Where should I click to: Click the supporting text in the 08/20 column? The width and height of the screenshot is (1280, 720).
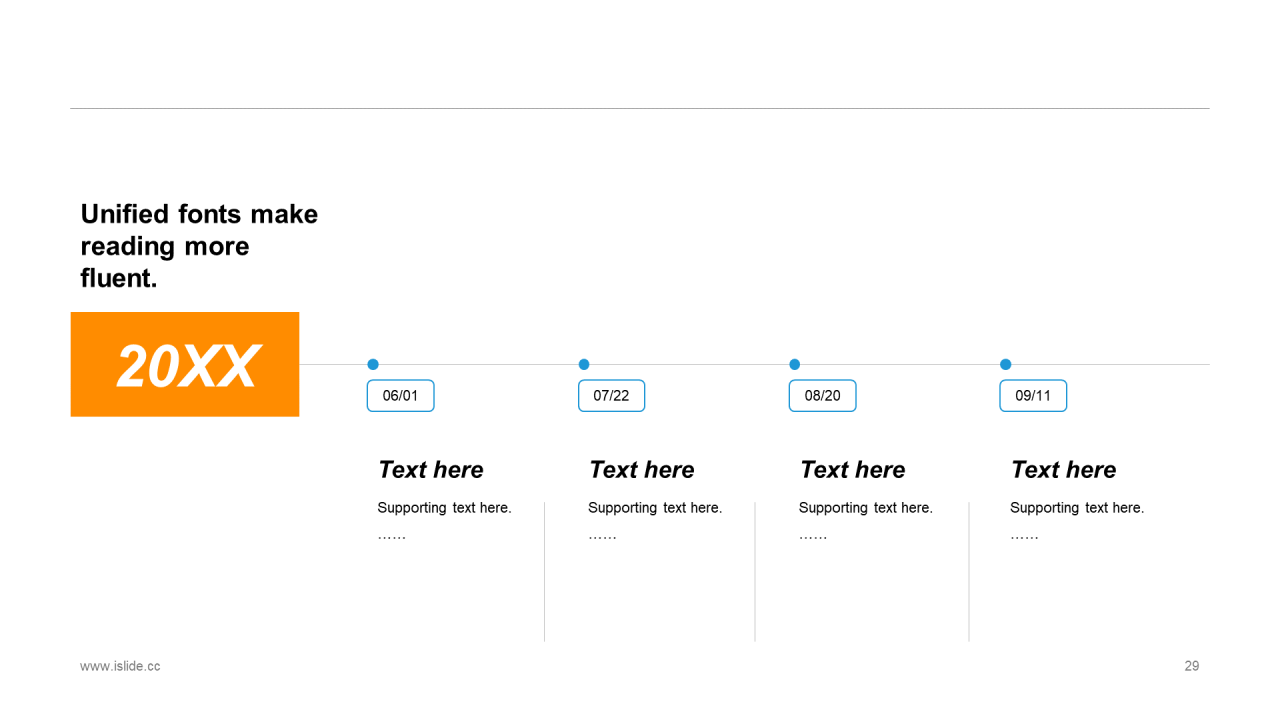point(866,508)
